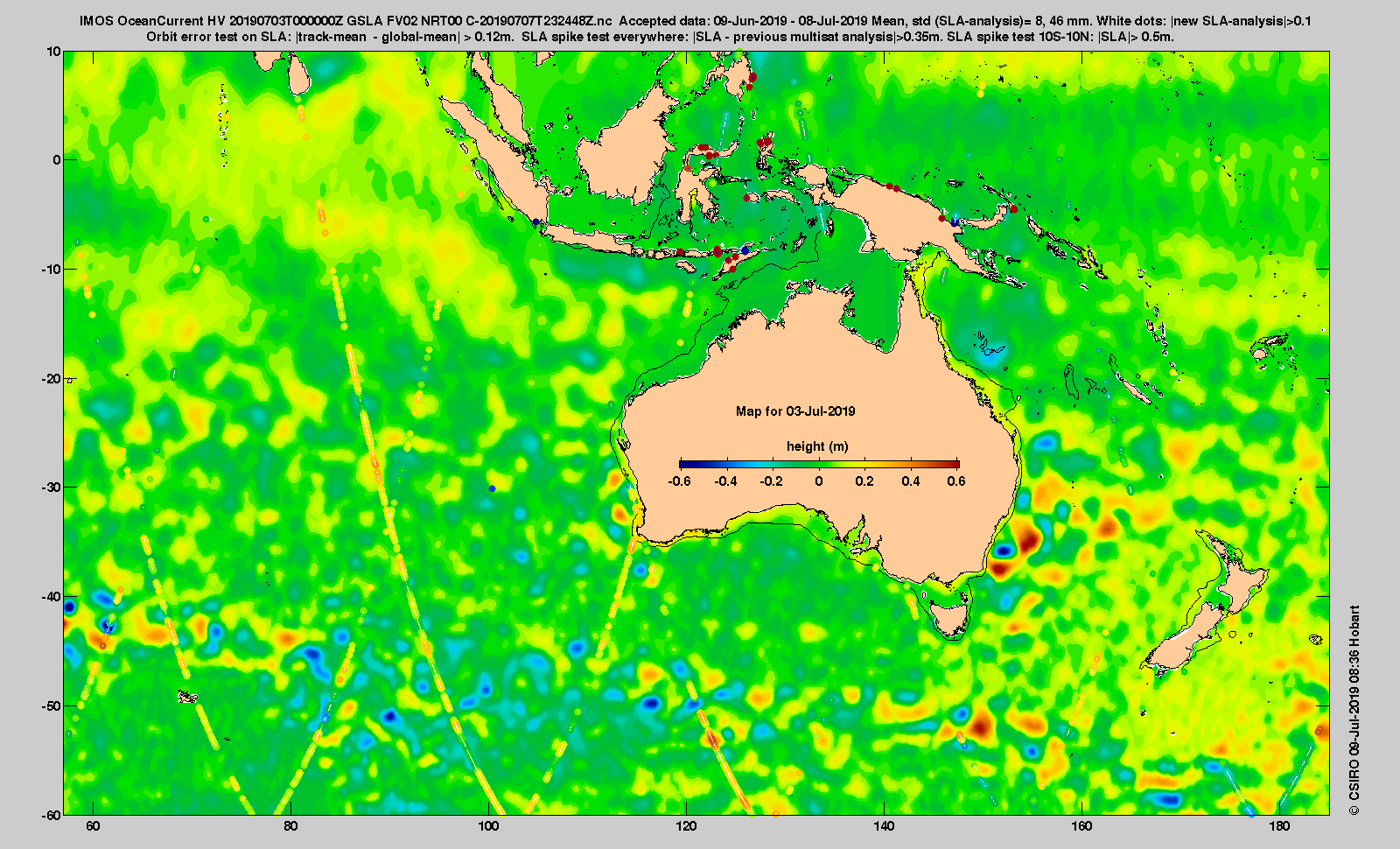Click latitude axis label 0

[58, 160]
